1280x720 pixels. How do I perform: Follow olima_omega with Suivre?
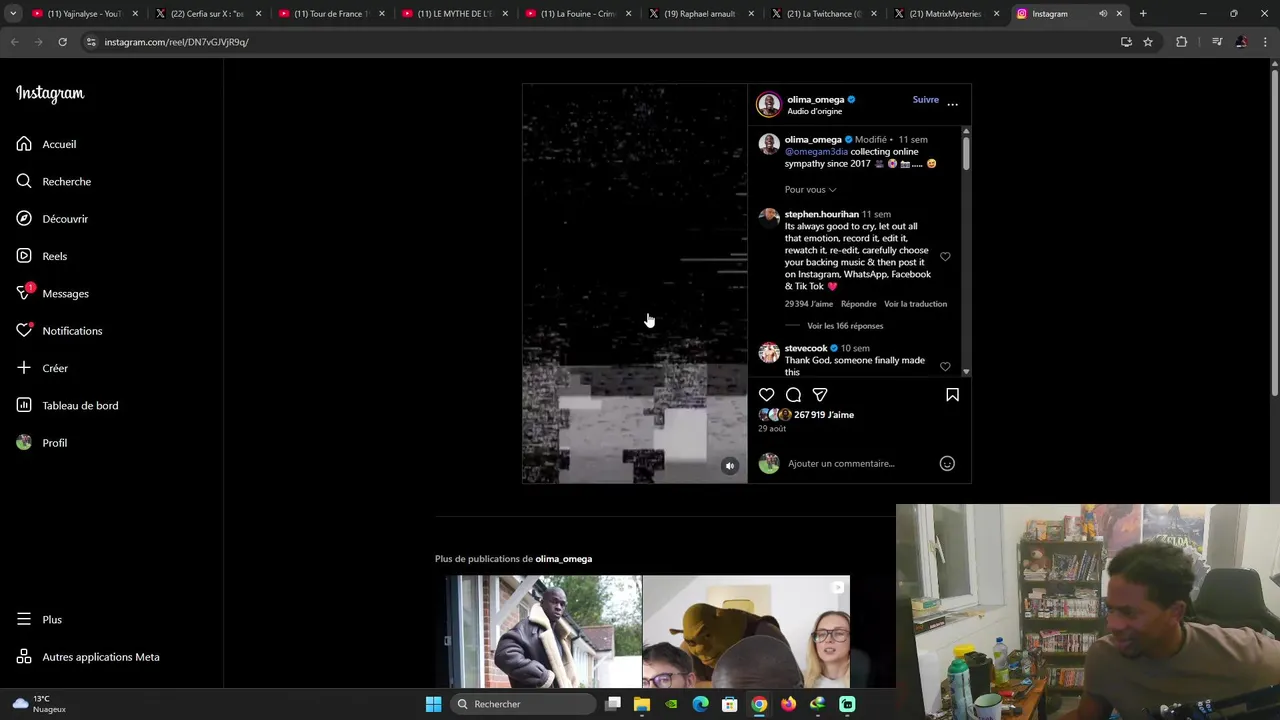(x=925, y=100)
